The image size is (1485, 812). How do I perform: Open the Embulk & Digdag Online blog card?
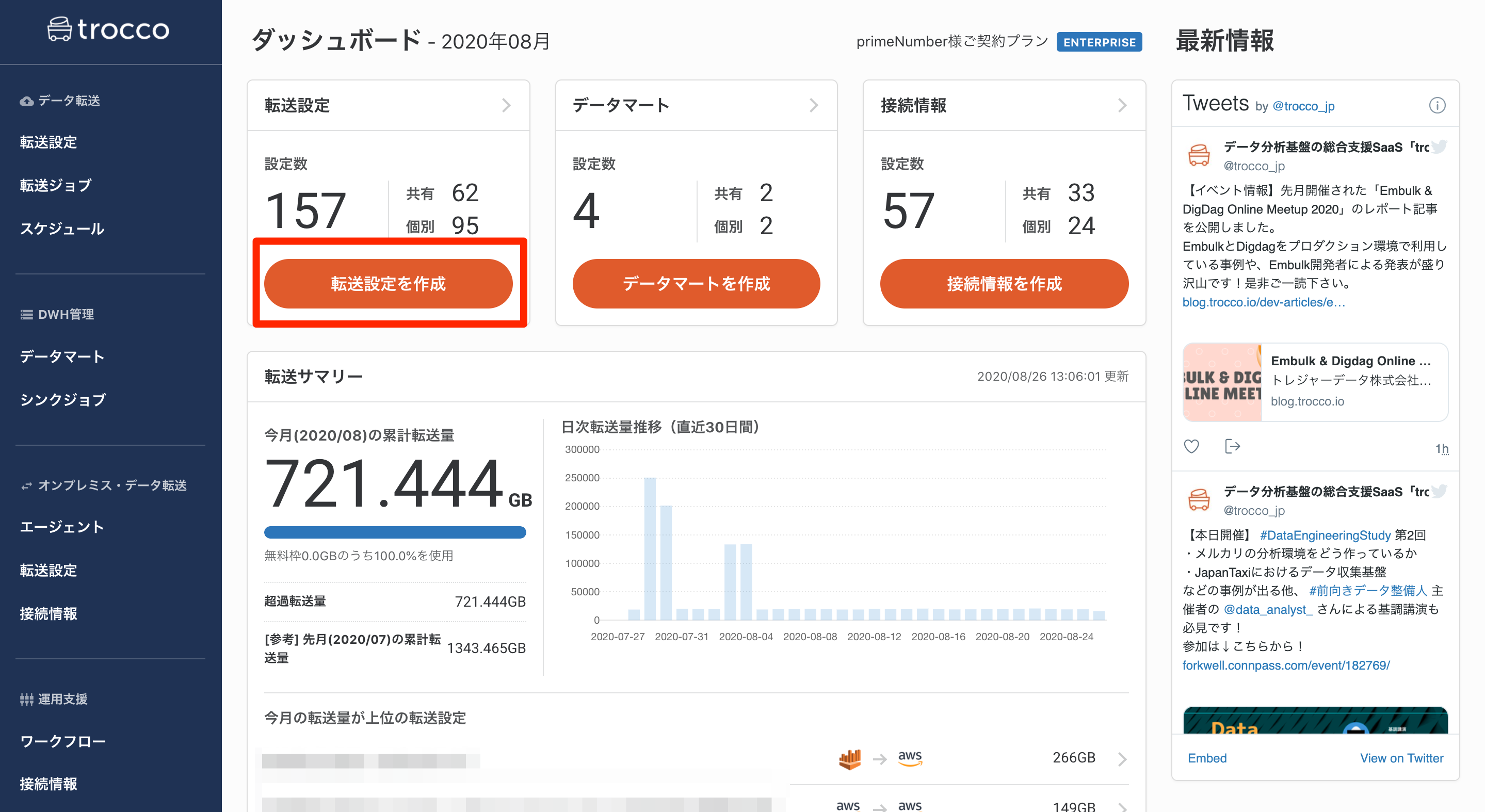click(1315, 382)
